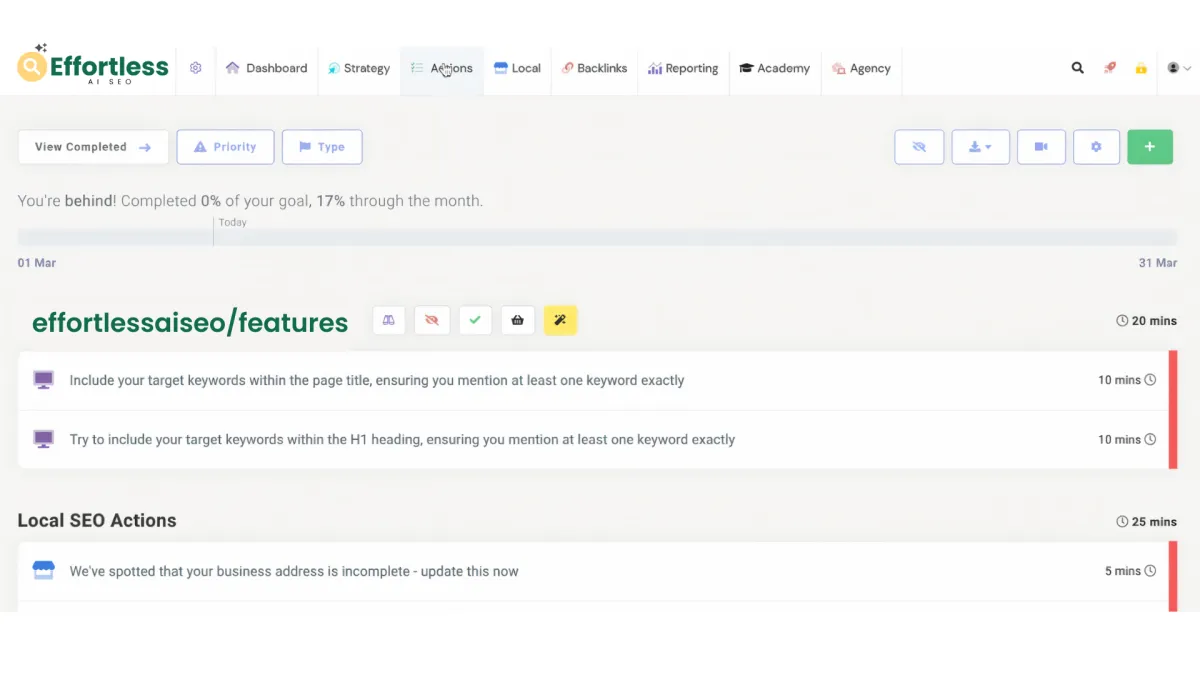Filter actions by Type
1200x675 pixels.
pyautogui.click(x=322, y=147)
